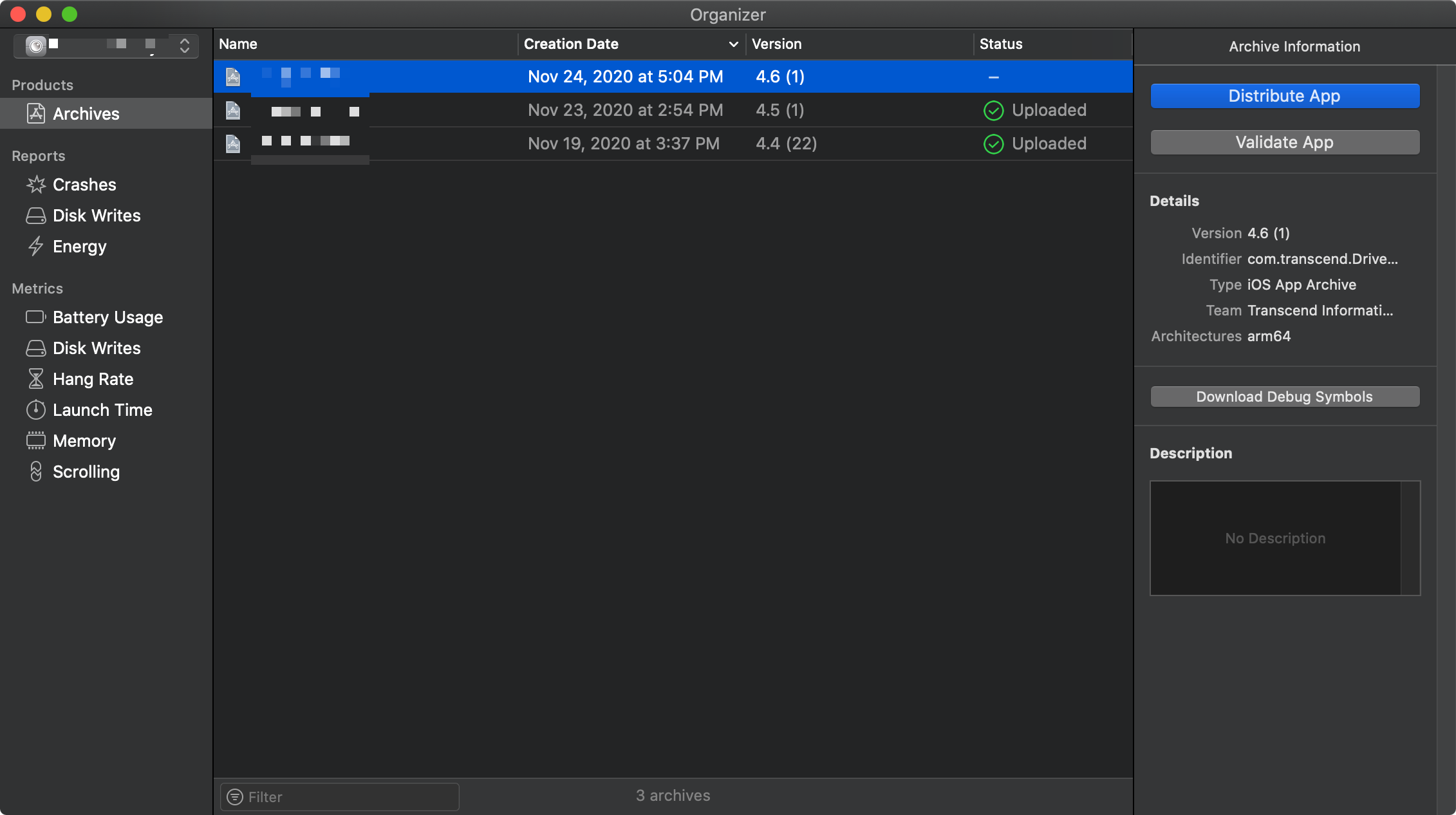Viewport: 1456px width, 815px height.
Task: Sort archives by Name column
Action: pyautogui.click(x=365, y=44)
